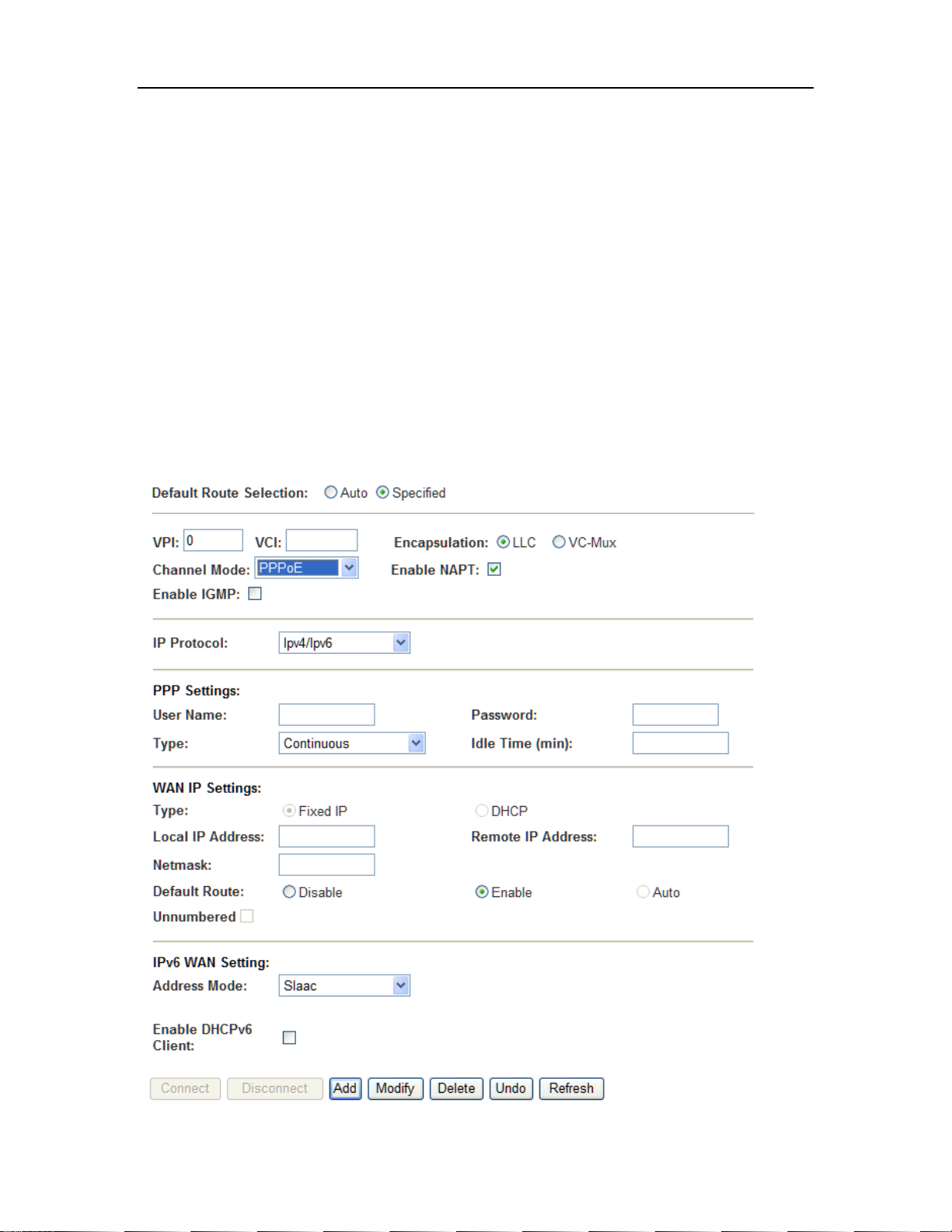Click the VCI input field
952x1232 pixels.
pos(322,540)
